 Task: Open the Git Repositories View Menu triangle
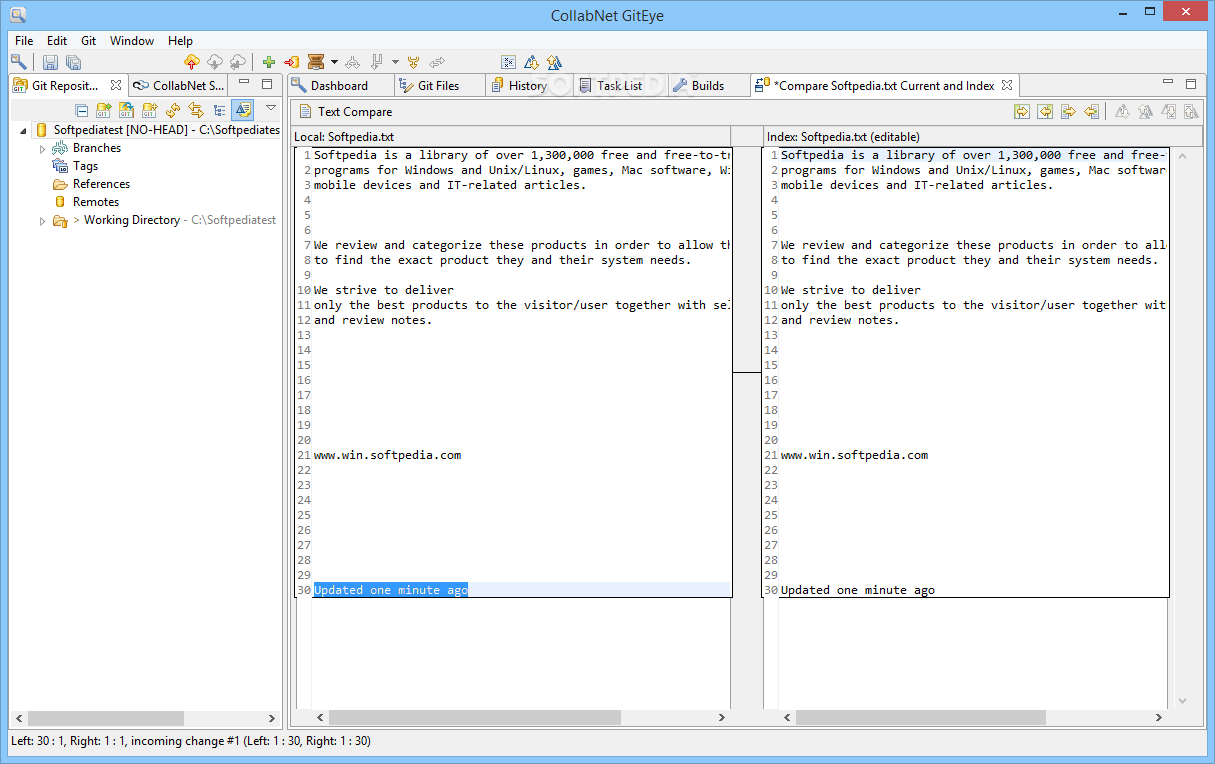(x=271, y=108)
